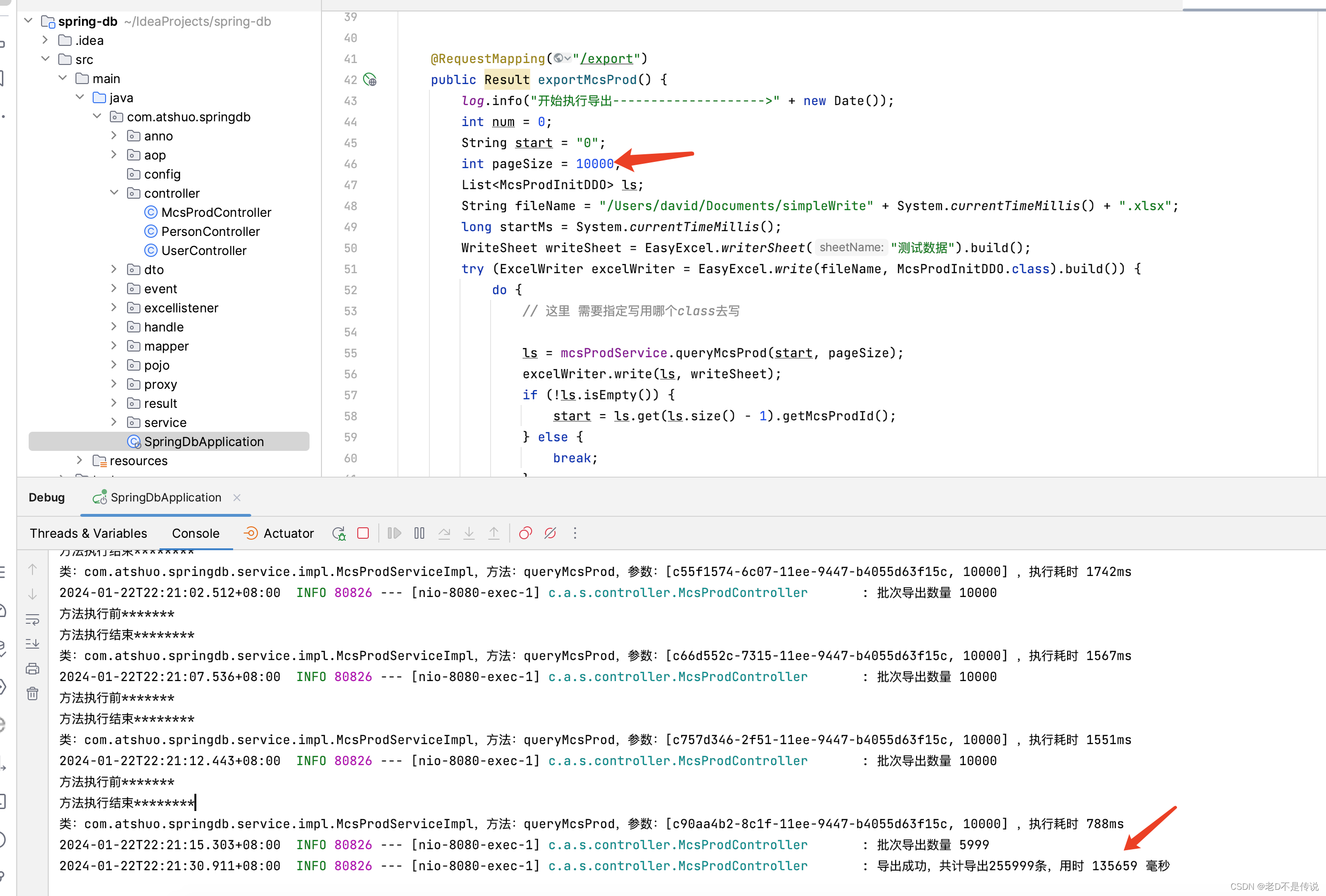Switch to Threads & Variables tab
1326x896 pixels.
click(88, 533)
